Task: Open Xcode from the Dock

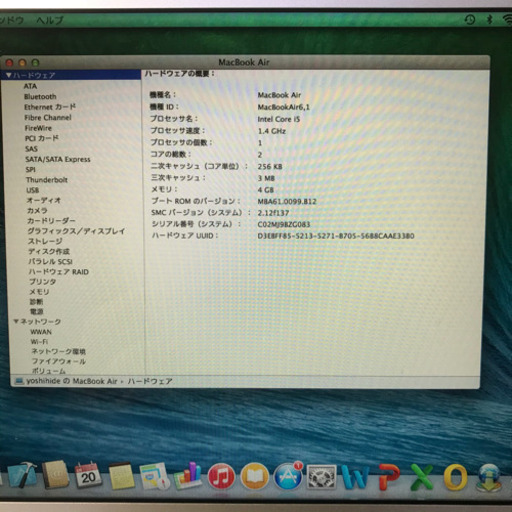Action: coord(23,475)
